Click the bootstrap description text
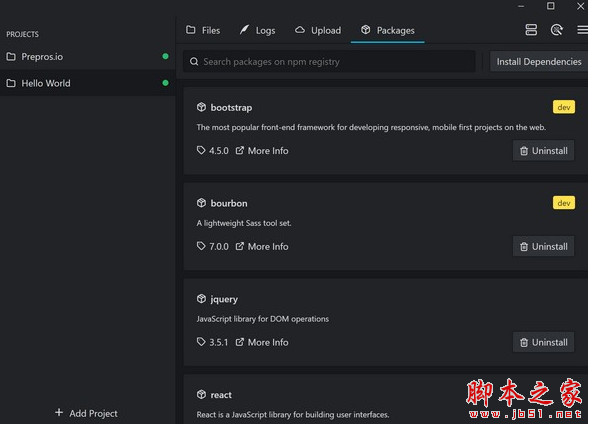This screenshot has width=593, height=425. pyautogui.click(x=371, y=127)
